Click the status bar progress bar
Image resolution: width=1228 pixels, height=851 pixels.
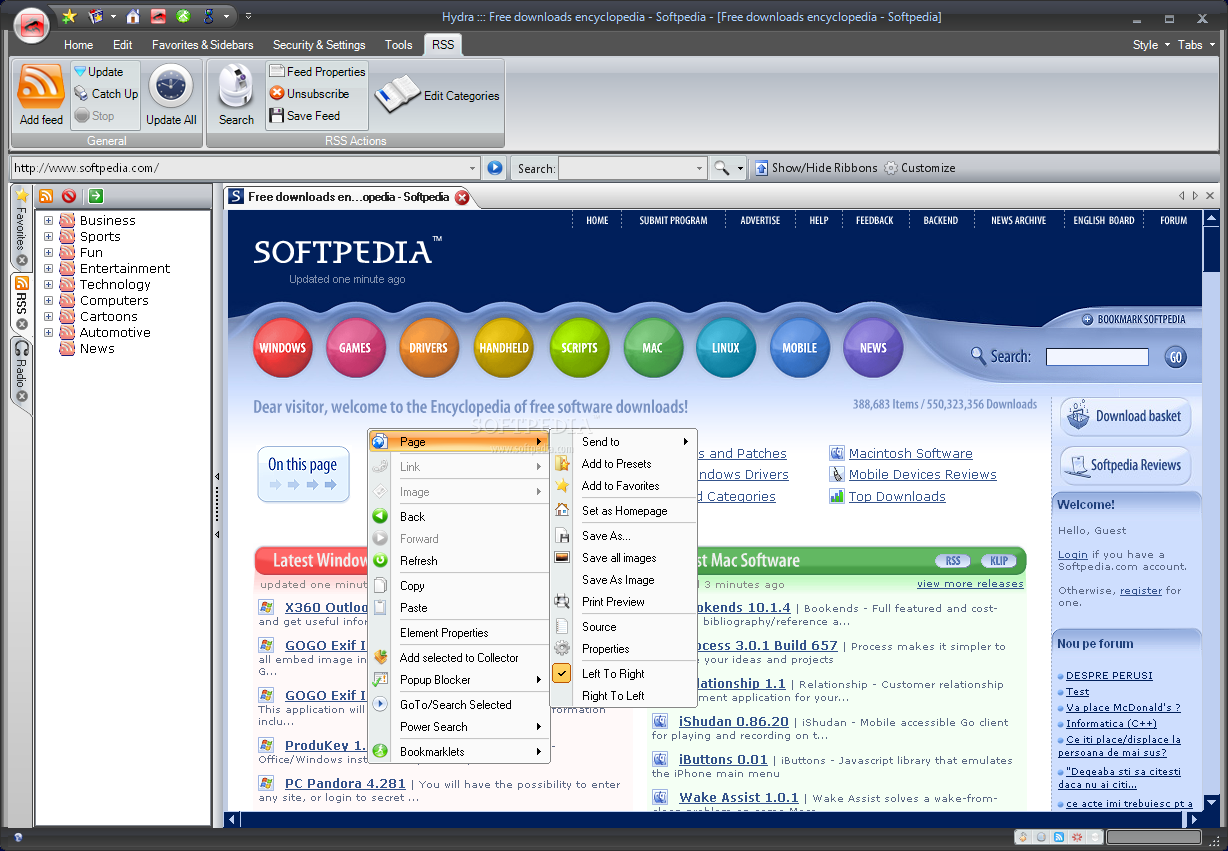1152,837
